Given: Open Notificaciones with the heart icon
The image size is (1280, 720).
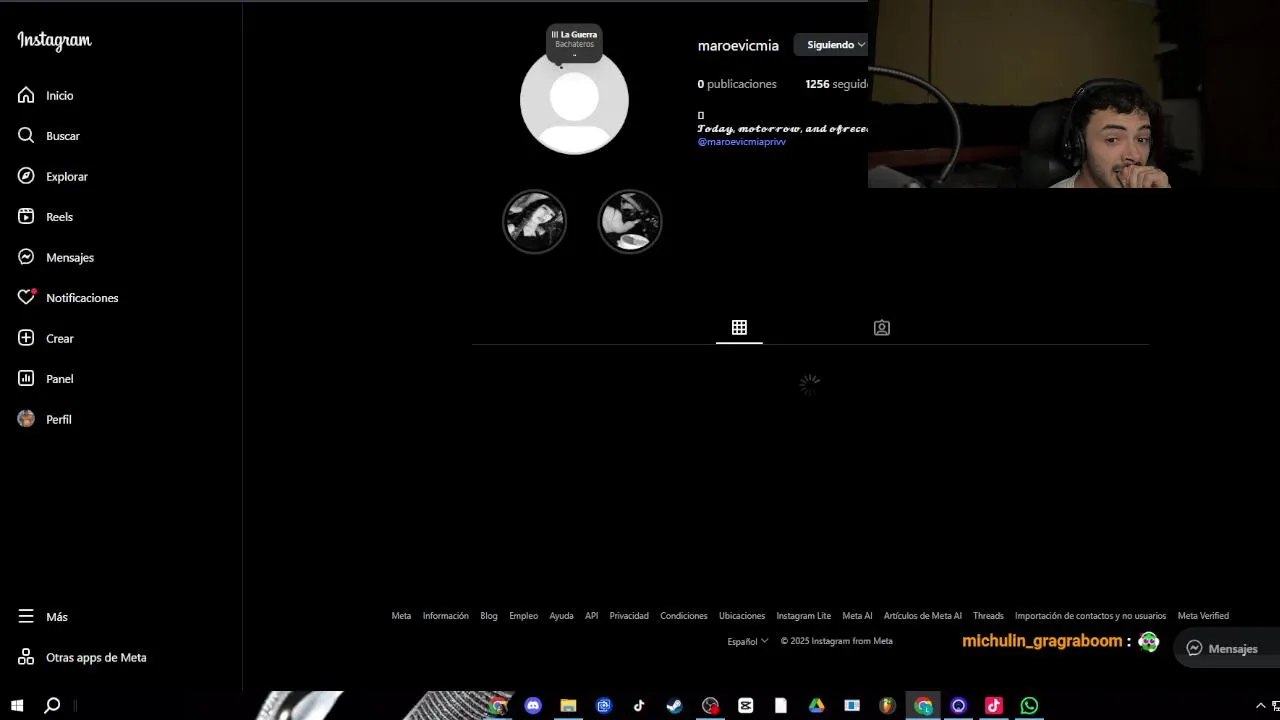Looking at the screenshot, I should [68, 297].
